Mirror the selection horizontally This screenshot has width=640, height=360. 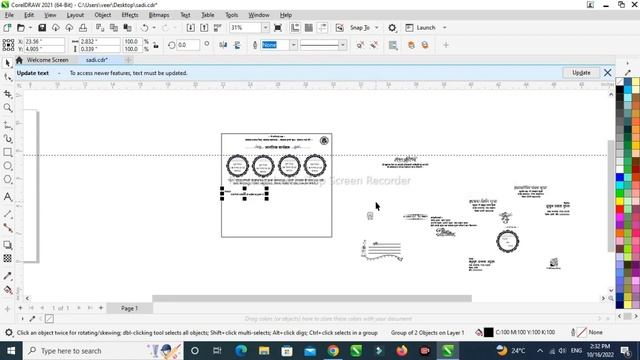click(x=223, y=45)
